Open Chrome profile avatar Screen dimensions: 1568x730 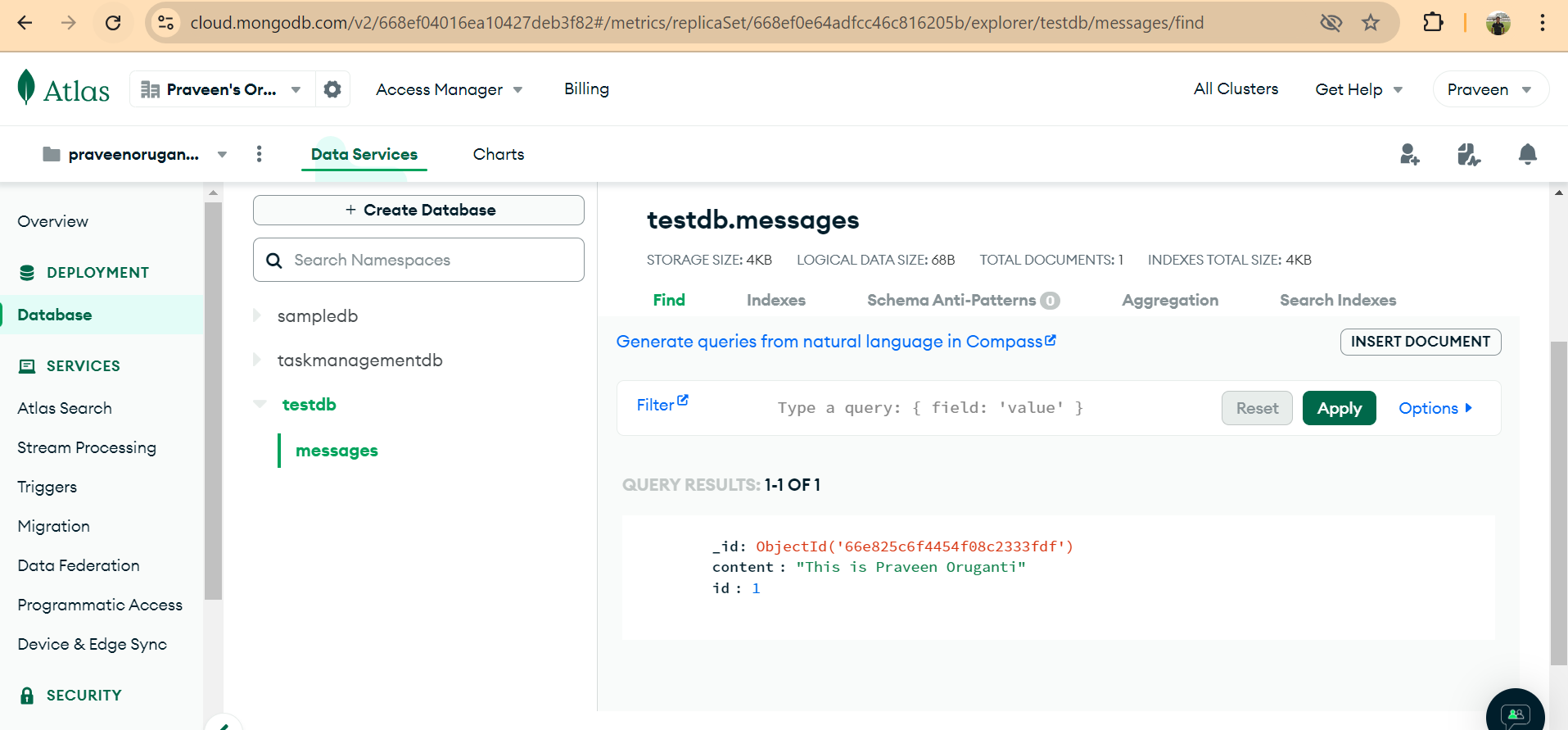pos(1498,23)
